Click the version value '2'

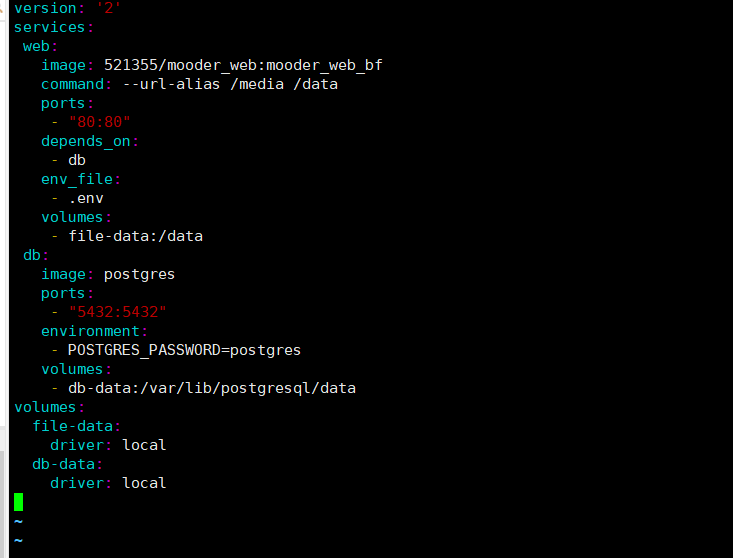tap(108, 8)
